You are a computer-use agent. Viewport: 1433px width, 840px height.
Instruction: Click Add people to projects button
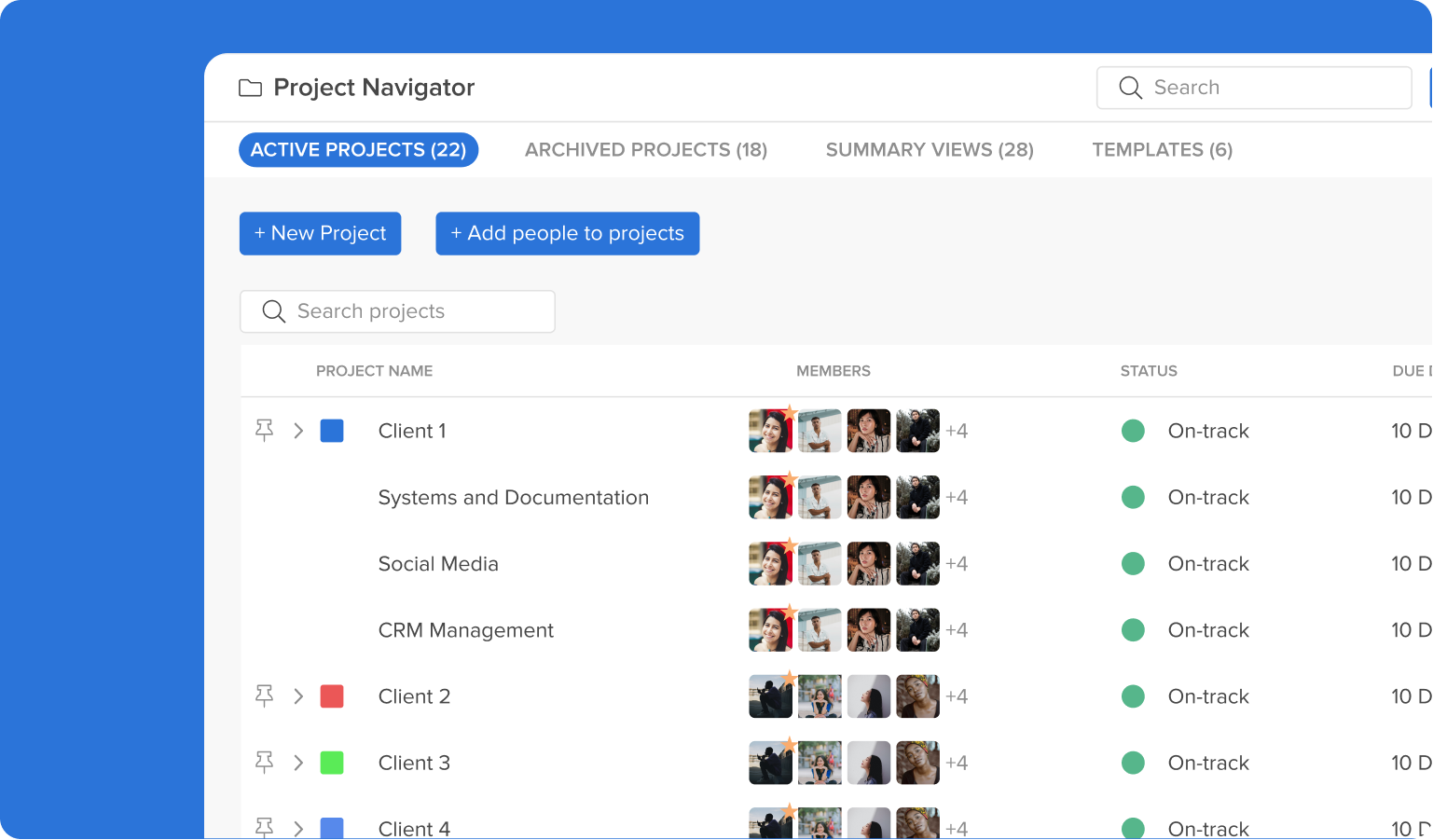coord(568,233)
